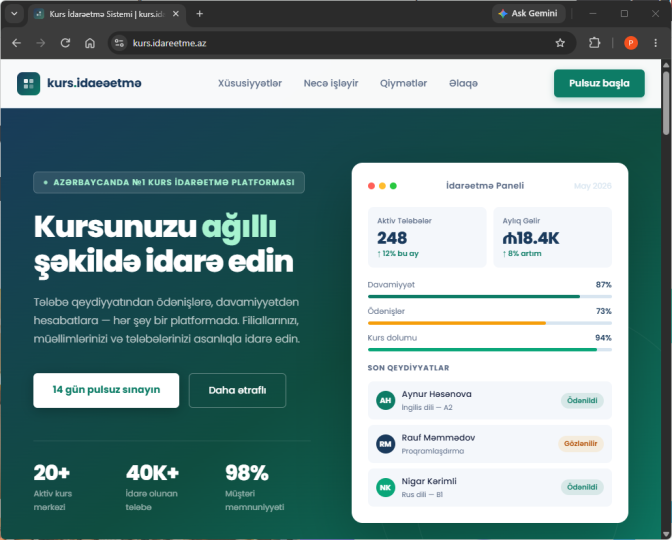Maximize the browser window
The image size is (672, 540).
[x=624, y=14]
